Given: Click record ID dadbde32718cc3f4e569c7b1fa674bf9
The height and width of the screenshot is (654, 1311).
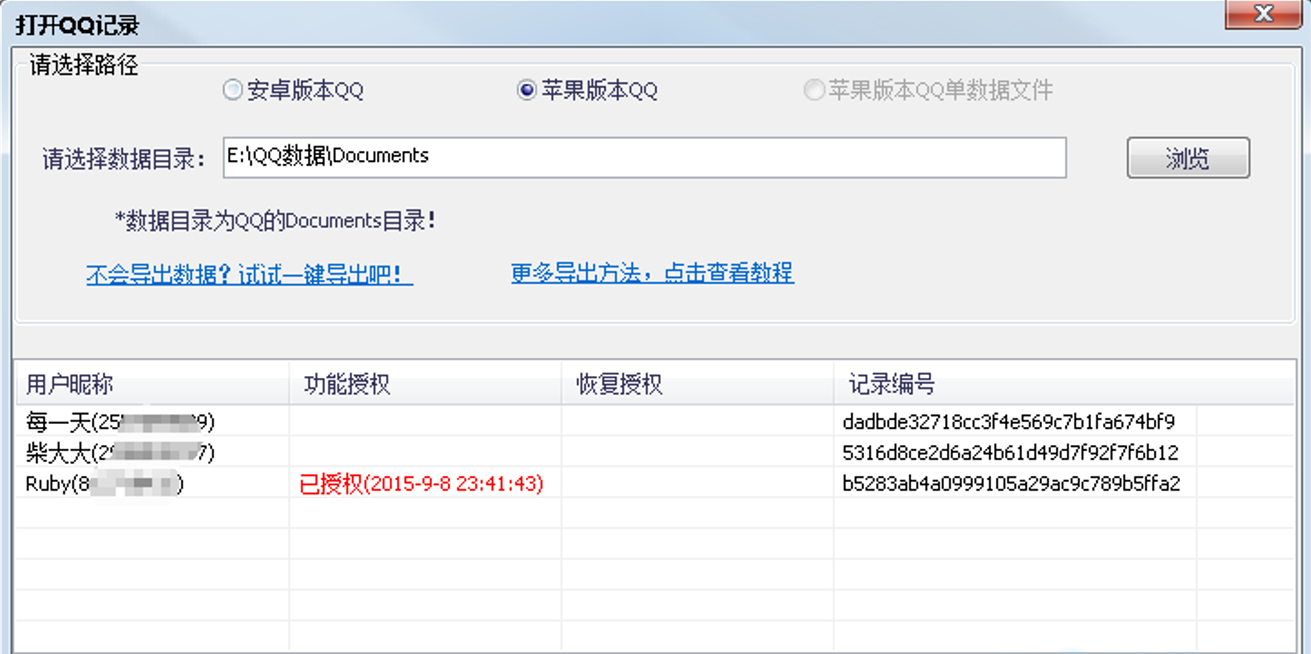Looking at the screenshot, I should coord(1009,421).
